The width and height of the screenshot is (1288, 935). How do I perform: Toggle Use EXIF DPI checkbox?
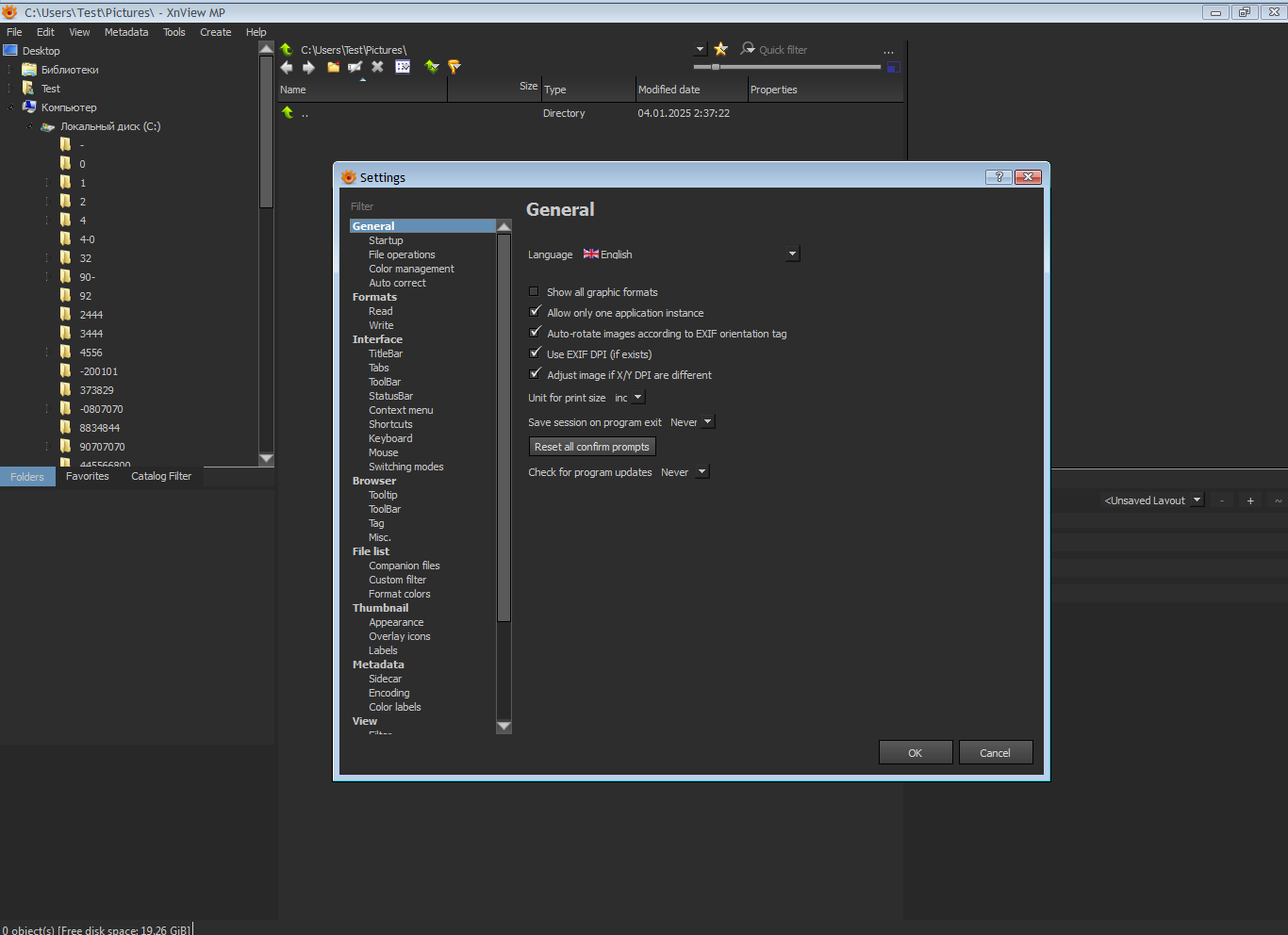pyautogui.click(x=535, y=354)
